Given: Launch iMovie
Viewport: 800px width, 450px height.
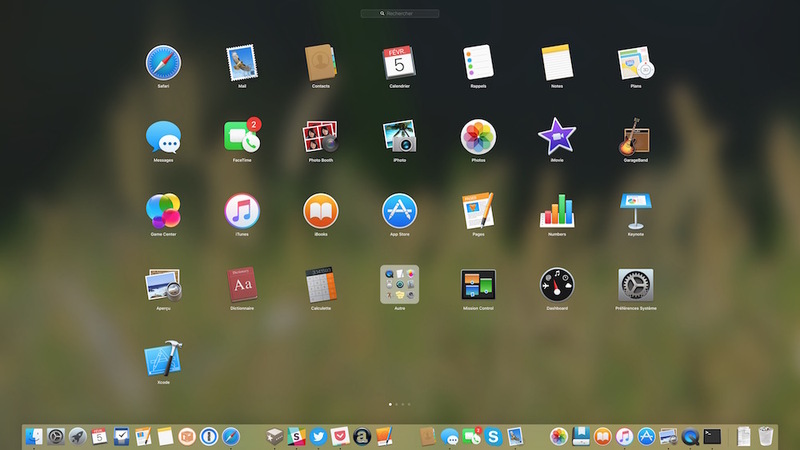Looking at the screenshot, I should 557,136.
